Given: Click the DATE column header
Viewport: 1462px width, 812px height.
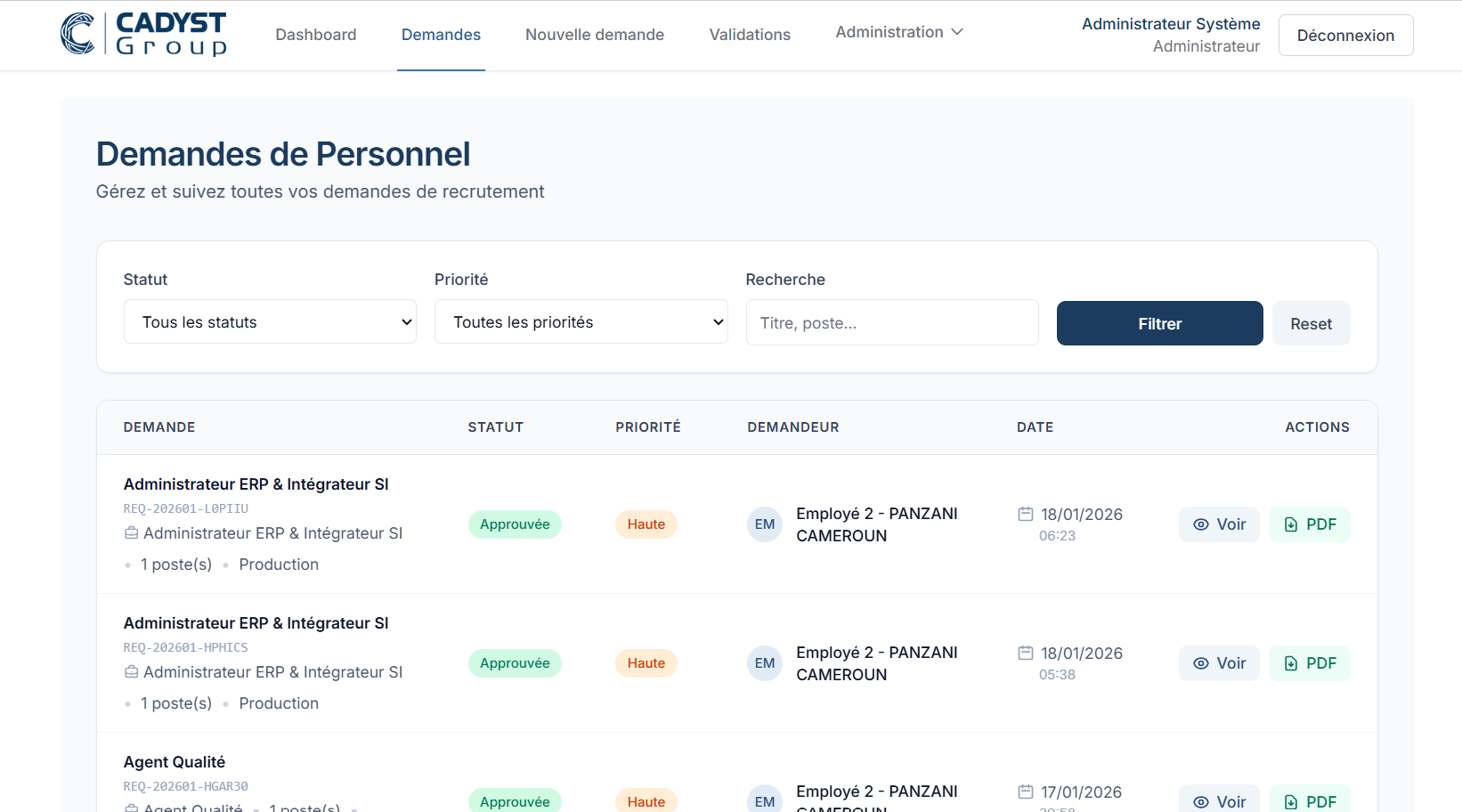Looking at the screenshot, I should click(x=1036, y=427).
